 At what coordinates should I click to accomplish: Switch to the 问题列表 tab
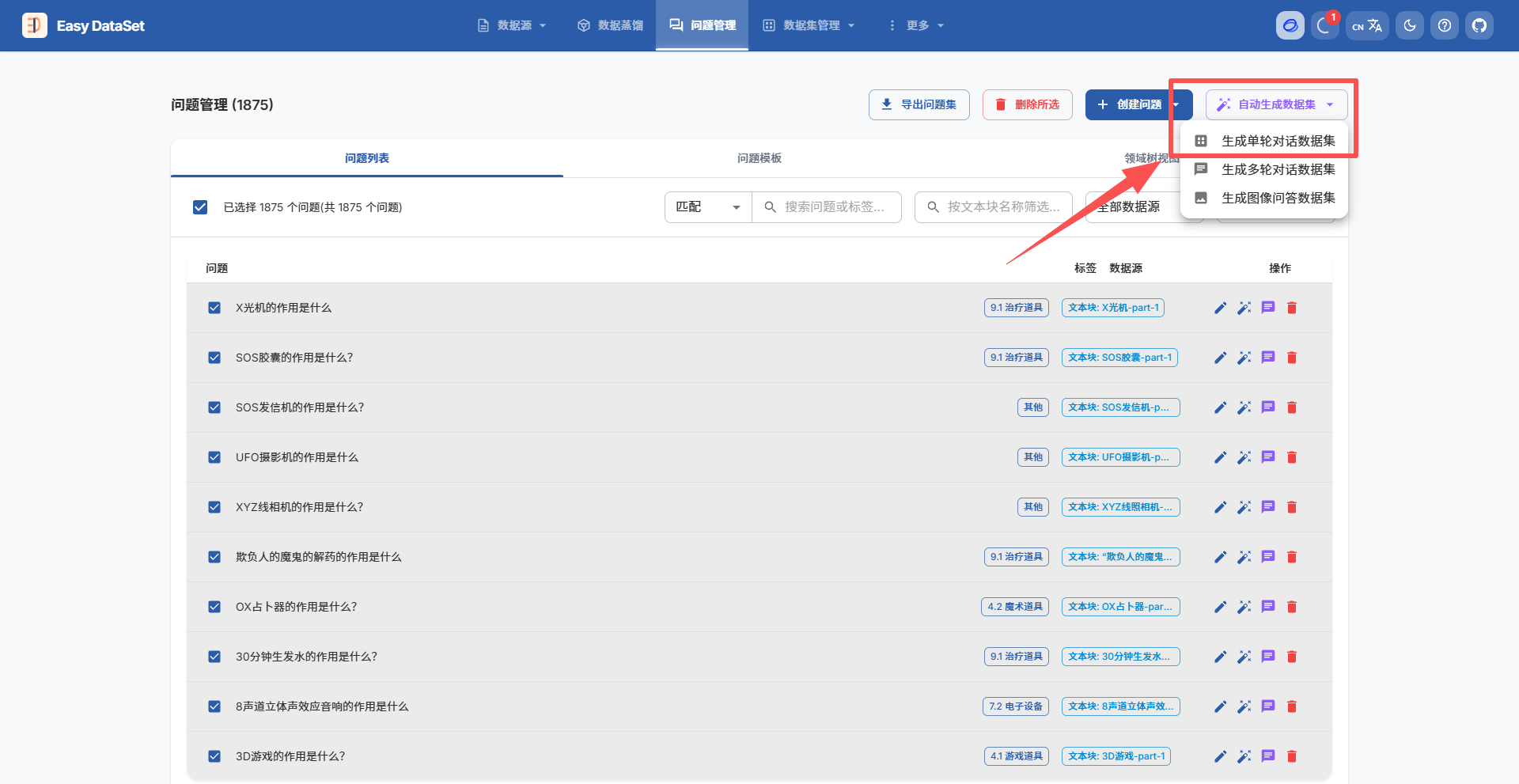[367, 158]
